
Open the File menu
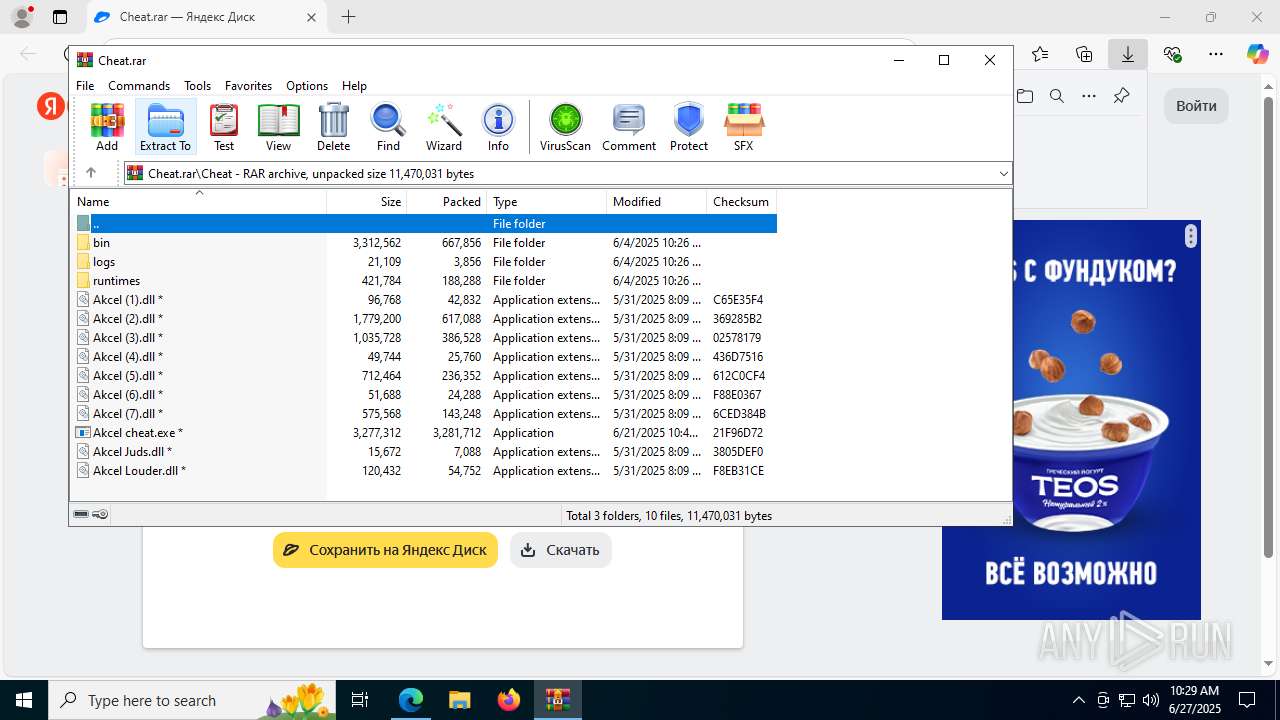click(85, 86)
